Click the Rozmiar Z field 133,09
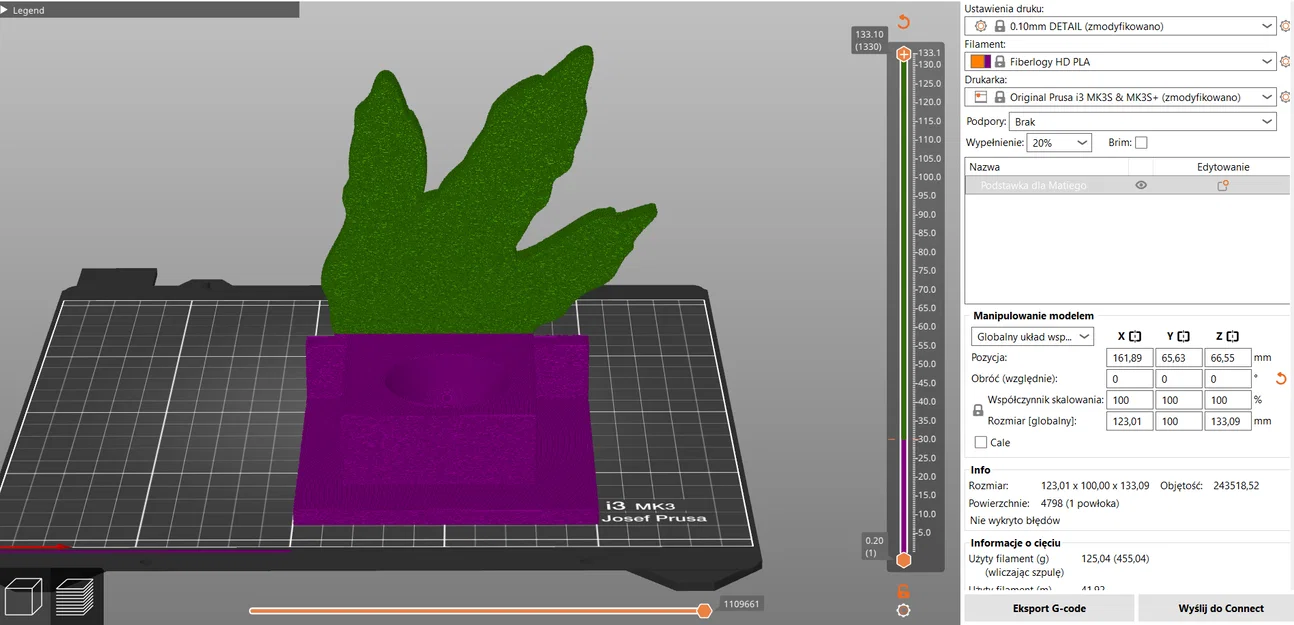The image size is (1294, 625). coord(1228,421)
